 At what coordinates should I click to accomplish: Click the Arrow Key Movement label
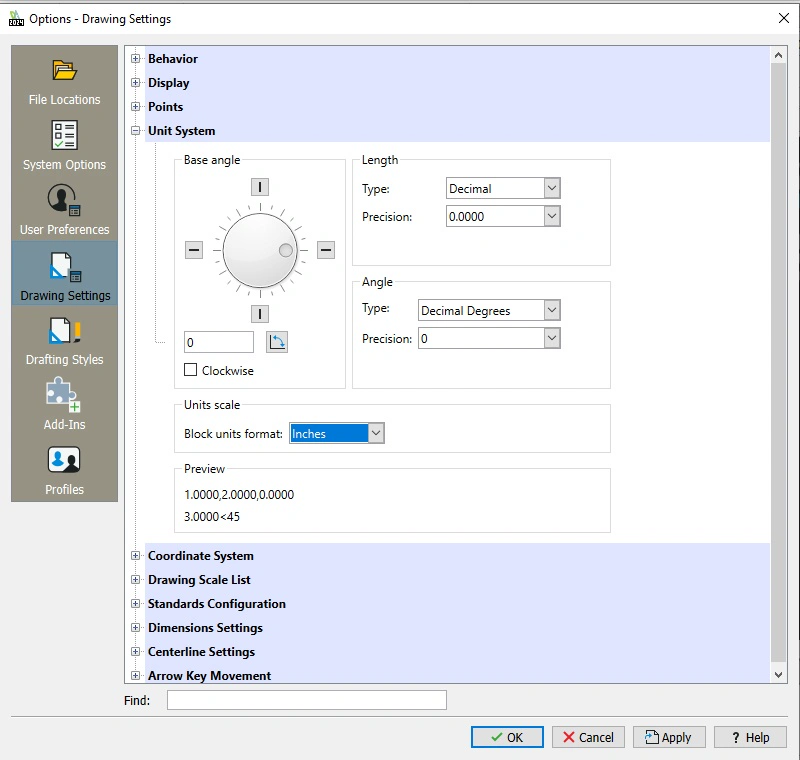point(209,675)
